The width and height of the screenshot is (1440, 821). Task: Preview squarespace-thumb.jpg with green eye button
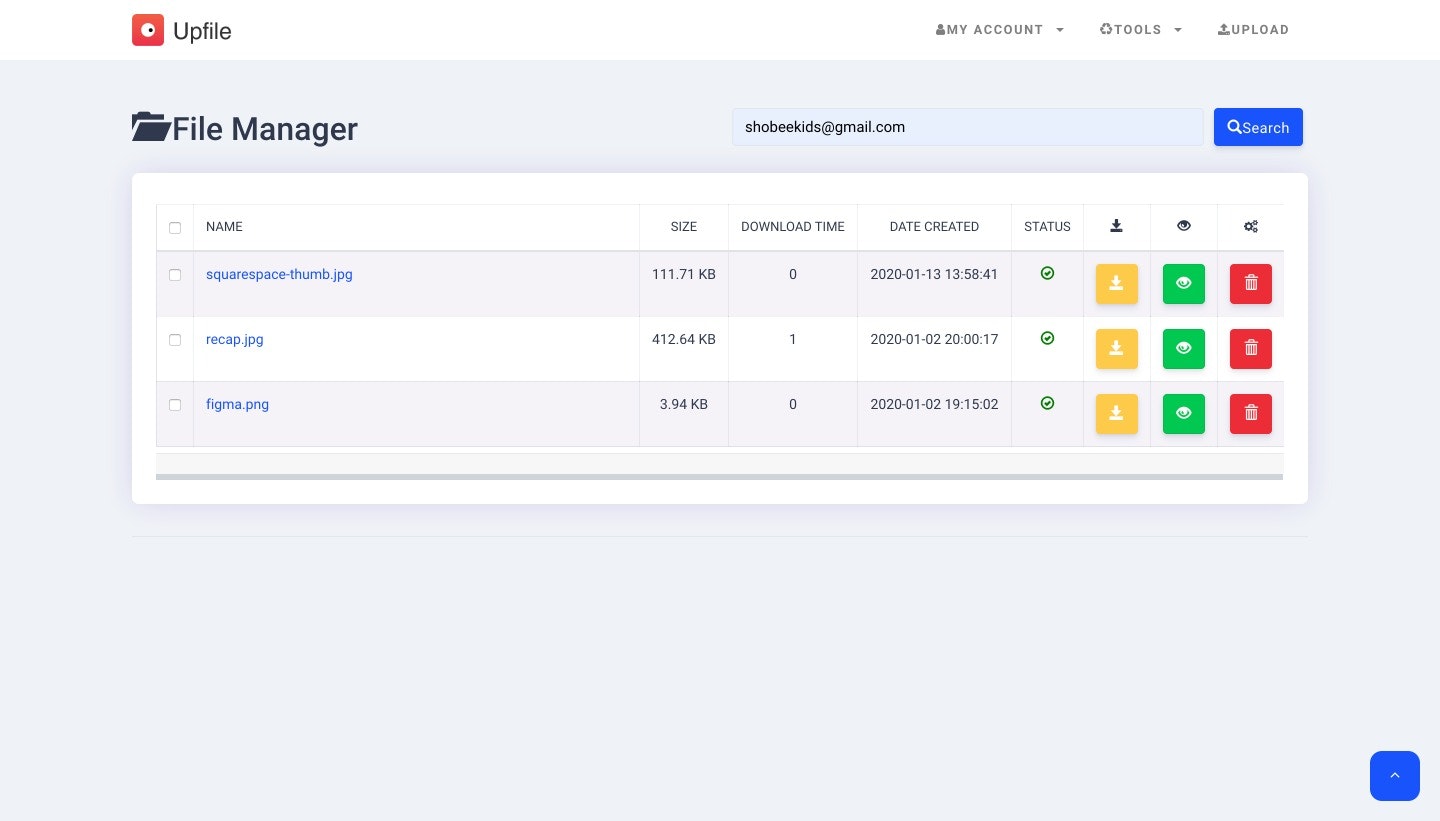[1184, 284]
